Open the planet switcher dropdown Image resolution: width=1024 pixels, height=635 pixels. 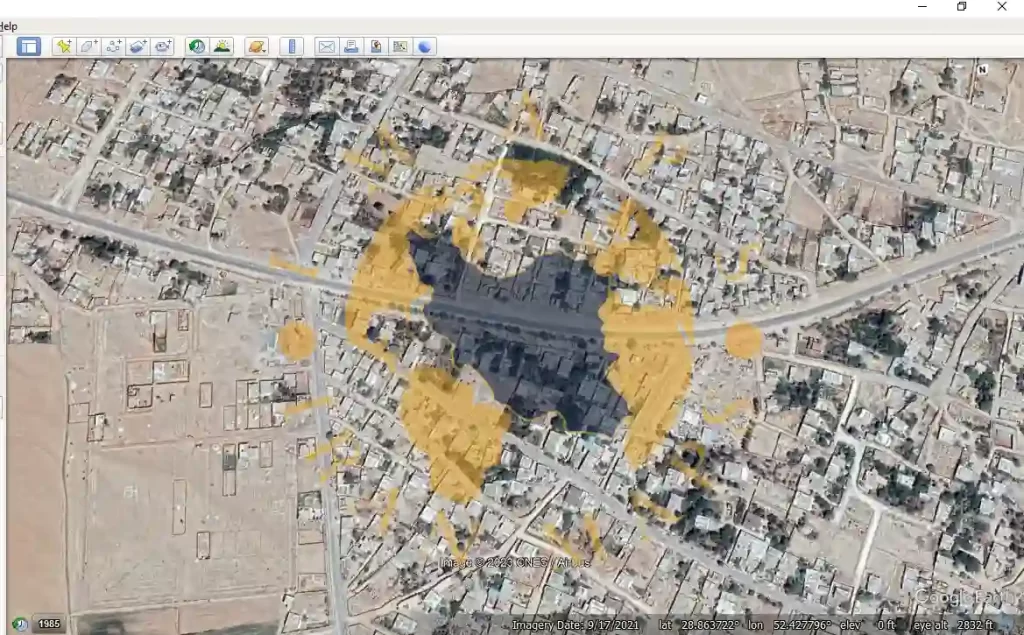[257, 46]
